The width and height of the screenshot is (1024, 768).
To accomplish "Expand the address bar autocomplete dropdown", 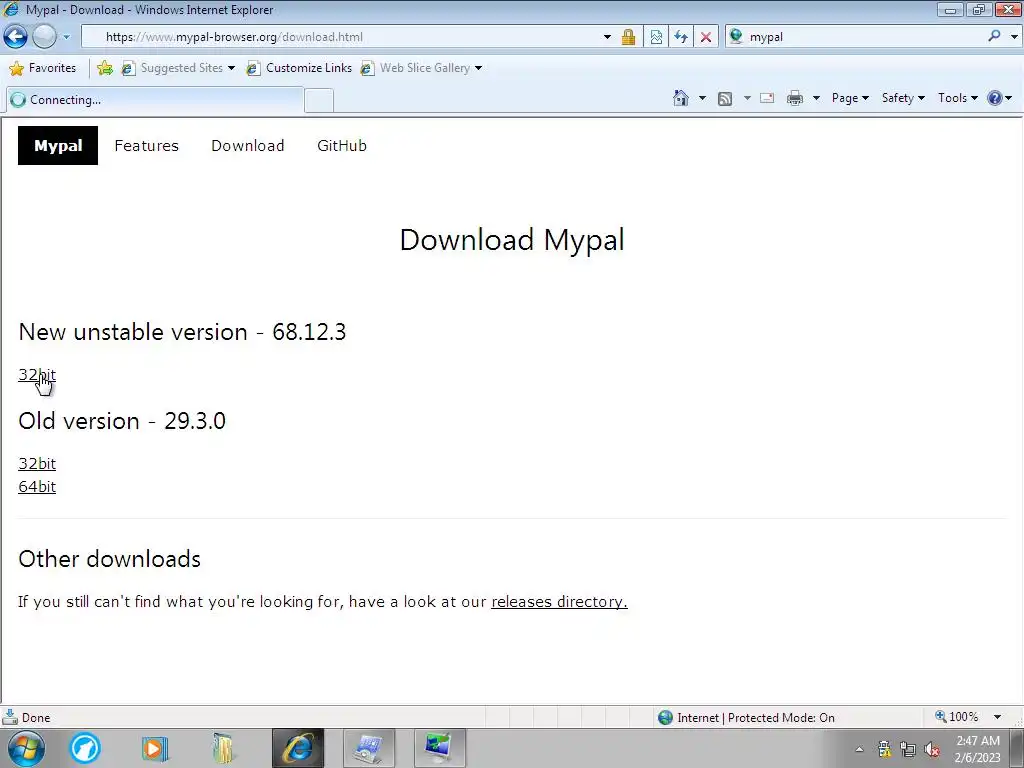I will (607, 37).
